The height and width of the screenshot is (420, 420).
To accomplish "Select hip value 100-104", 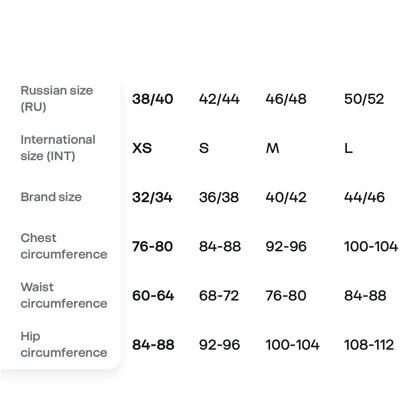I will tap(293, 345).
